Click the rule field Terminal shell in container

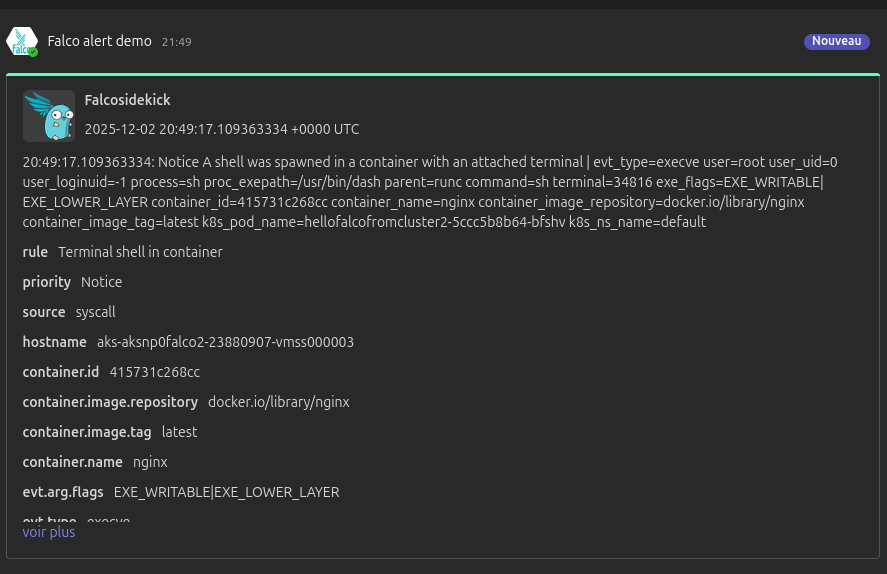(x=140, y=252)
